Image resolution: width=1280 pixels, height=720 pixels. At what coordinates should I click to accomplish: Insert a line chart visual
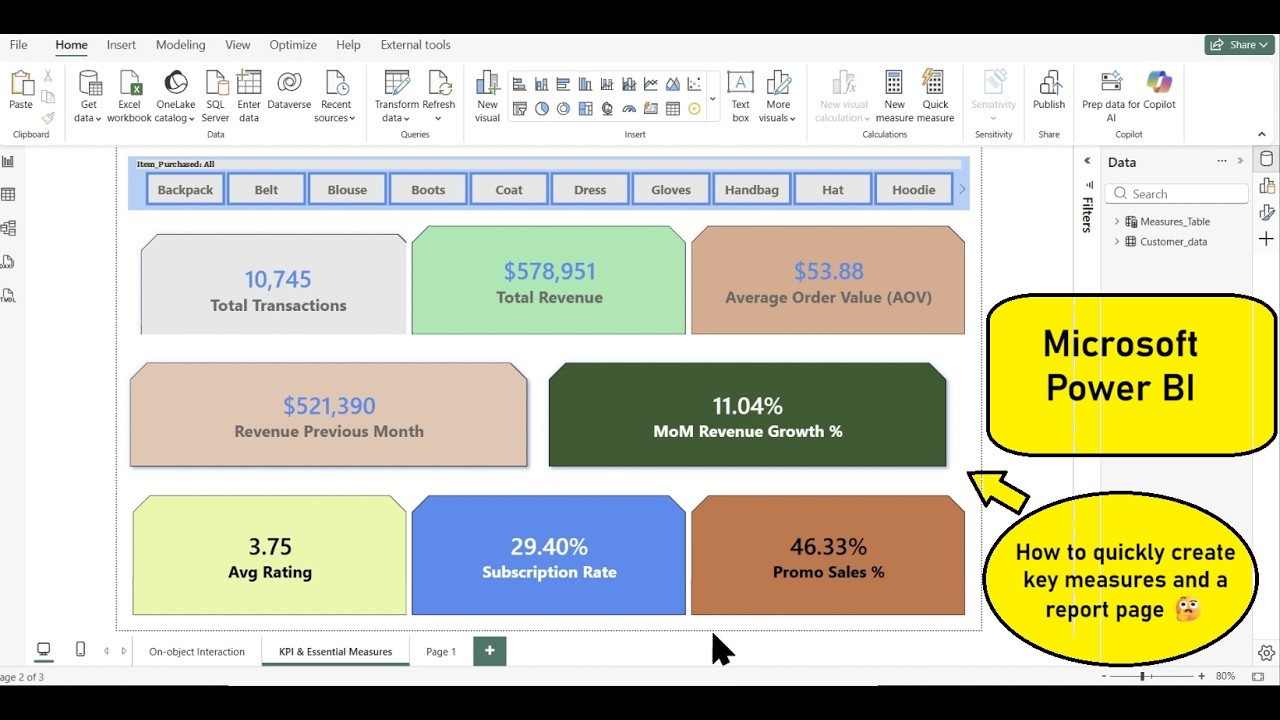point(651,84)
